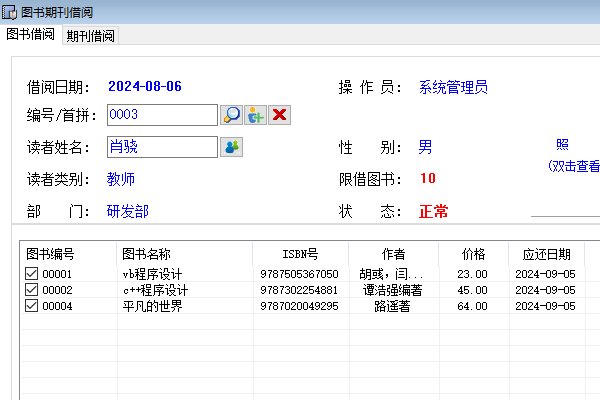Click the 图书期刊借阅 window title icon
The image size is (600, 400).
[x=9, y=12]
